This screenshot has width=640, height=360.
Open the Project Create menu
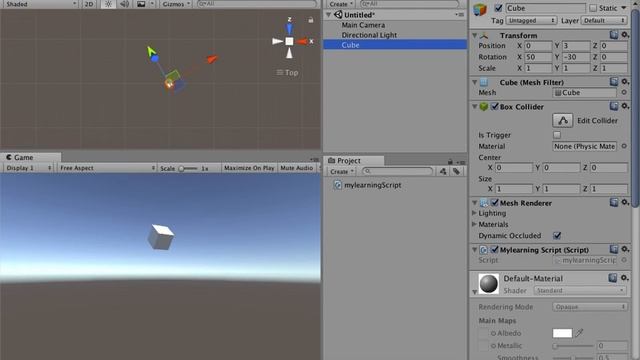point(342,171)
